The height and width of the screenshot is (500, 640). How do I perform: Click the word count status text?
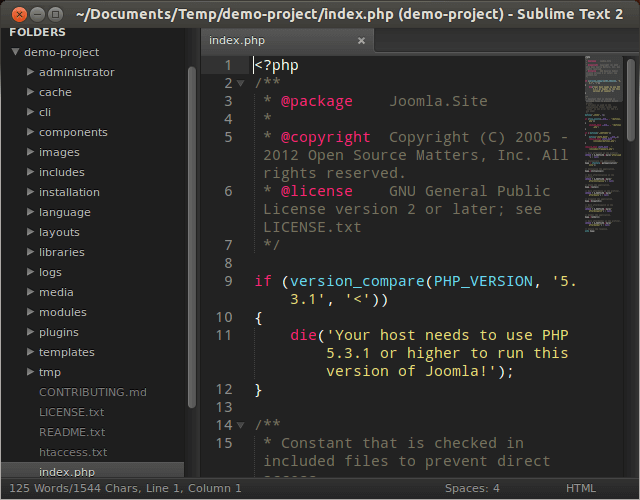(125, 488)
